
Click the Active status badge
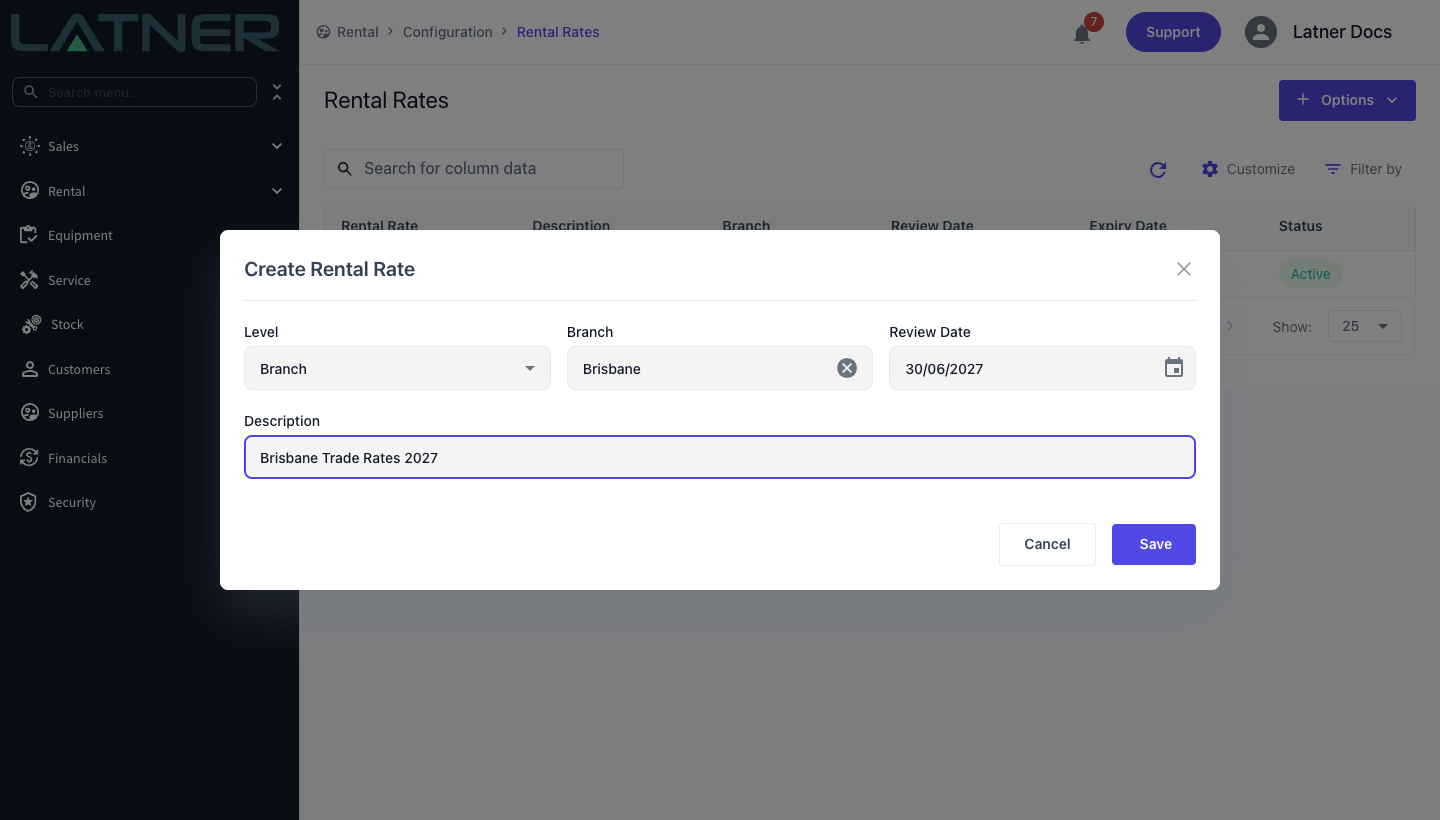point(1310,274)
